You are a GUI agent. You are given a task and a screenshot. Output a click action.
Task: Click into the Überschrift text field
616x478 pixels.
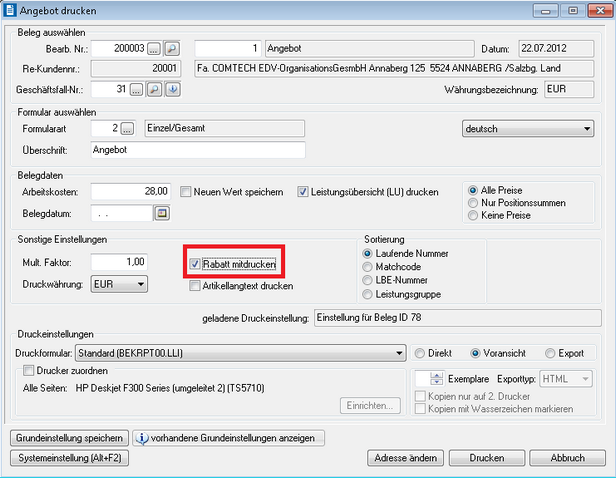196,150
